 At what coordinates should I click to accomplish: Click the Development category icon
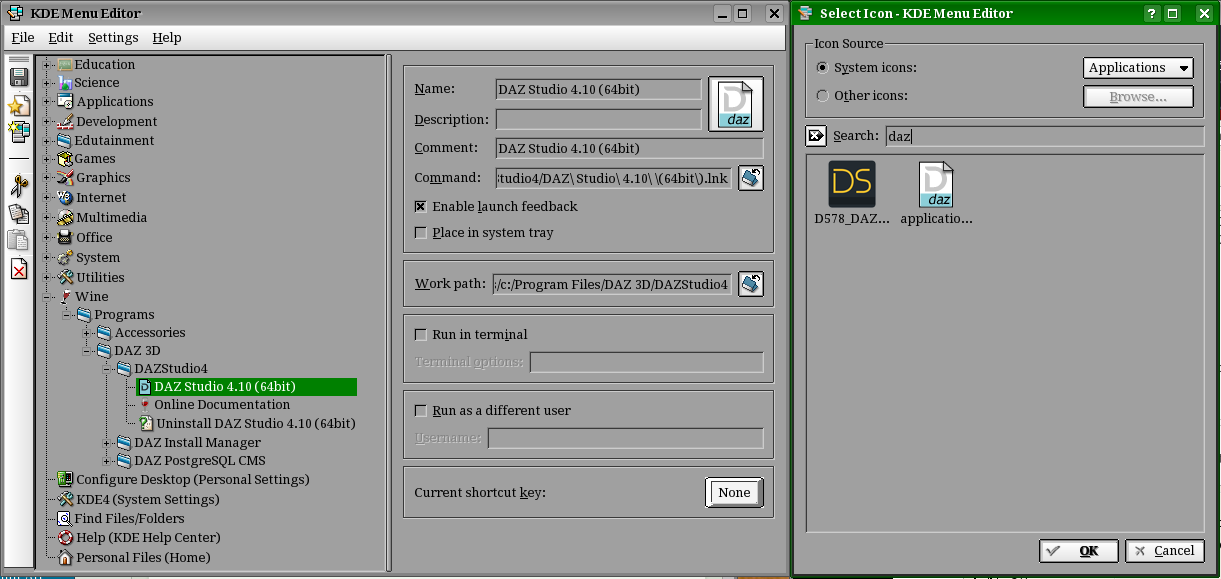click(65, 121)
